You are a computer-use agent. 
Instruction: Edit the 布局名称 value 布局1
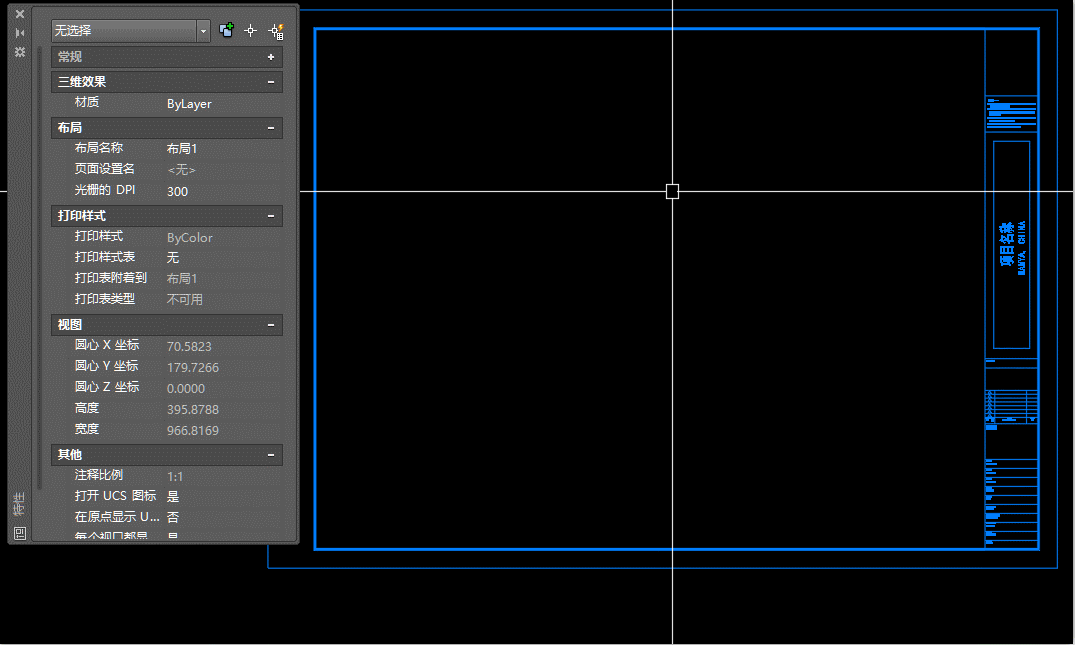pyautogui.click(x=182, y=149)
